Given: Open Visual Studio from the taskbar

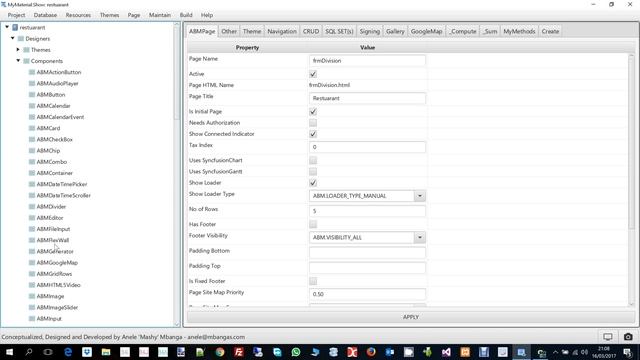Looking at the screenshot, I should click(x=446, y=352).
